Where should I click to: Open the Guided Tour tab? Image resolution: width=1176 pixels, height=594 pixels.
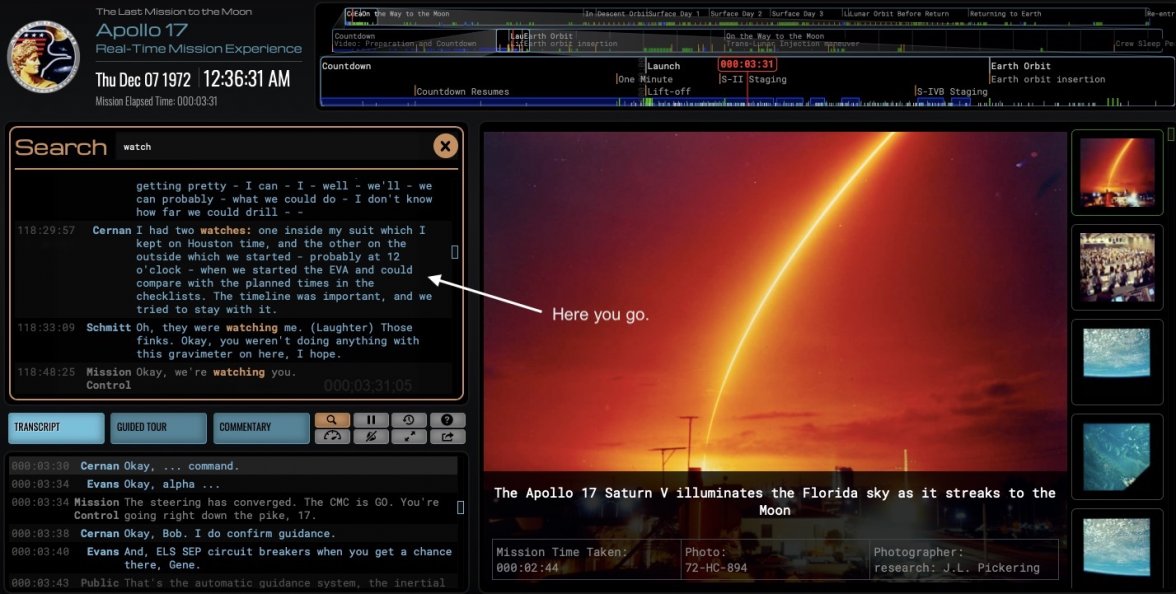click(158, 427)
